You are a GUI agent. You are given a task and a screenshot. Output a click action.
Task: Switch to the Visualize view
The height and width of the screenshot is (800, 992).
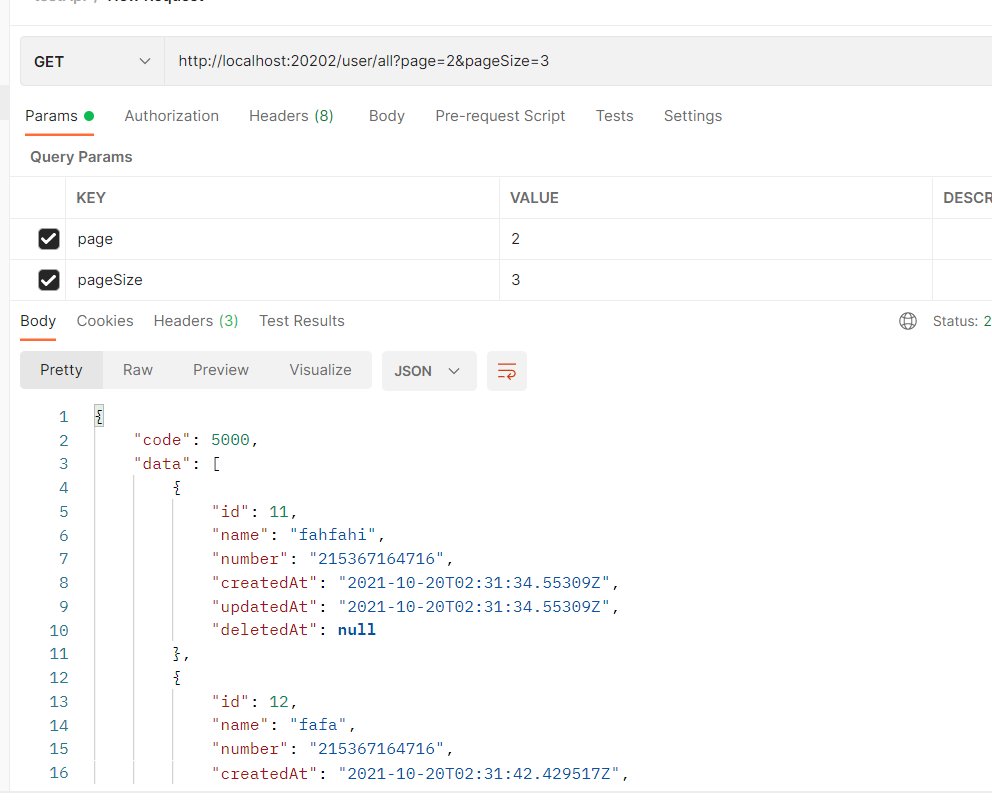[x=320, y=370]
